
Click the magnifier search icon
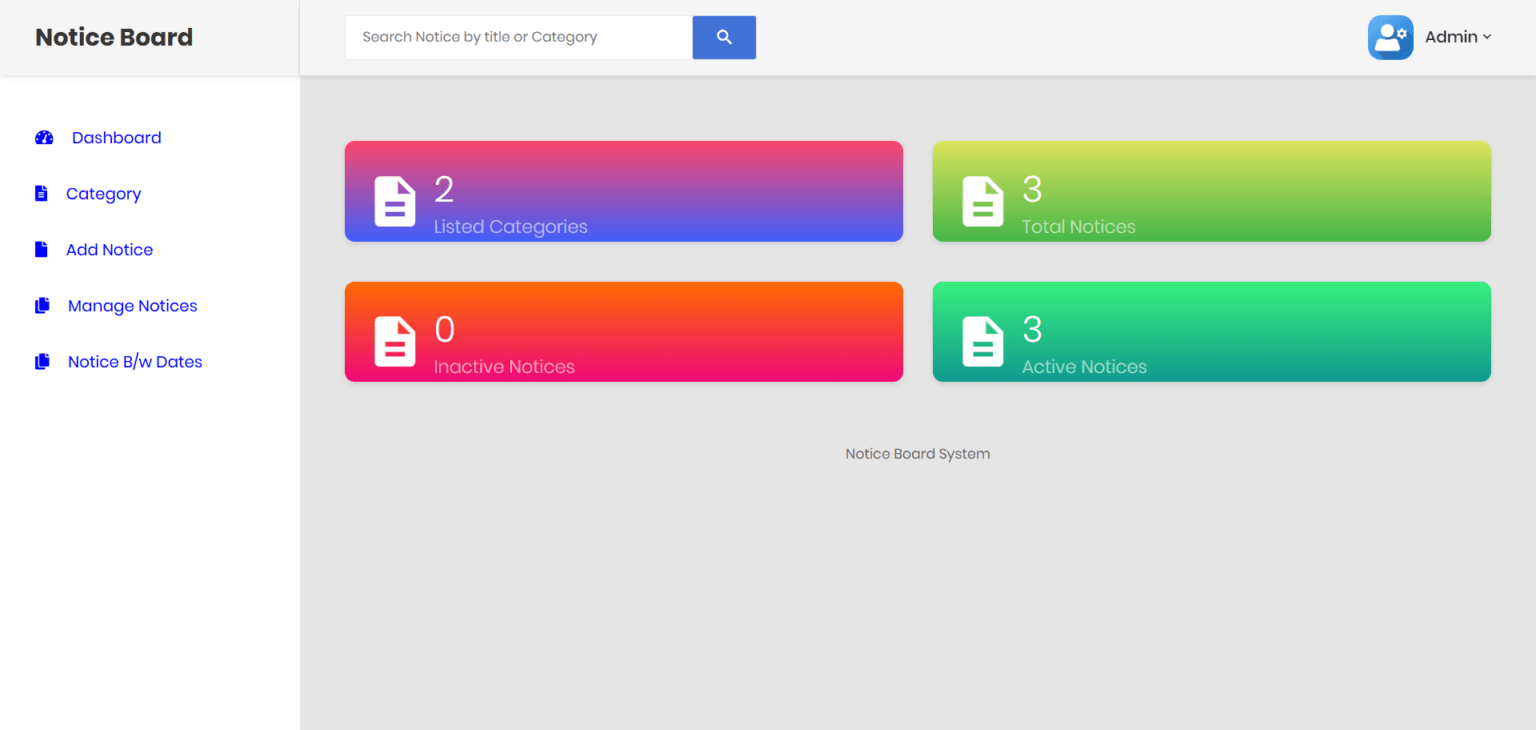[x=723, y=37]
